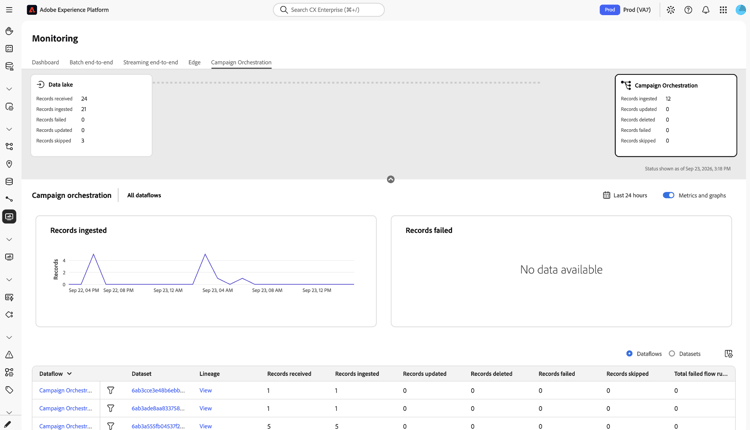Click View lineage in the 6ab3cce3e48b6ebb row

(x=206, y=390)
